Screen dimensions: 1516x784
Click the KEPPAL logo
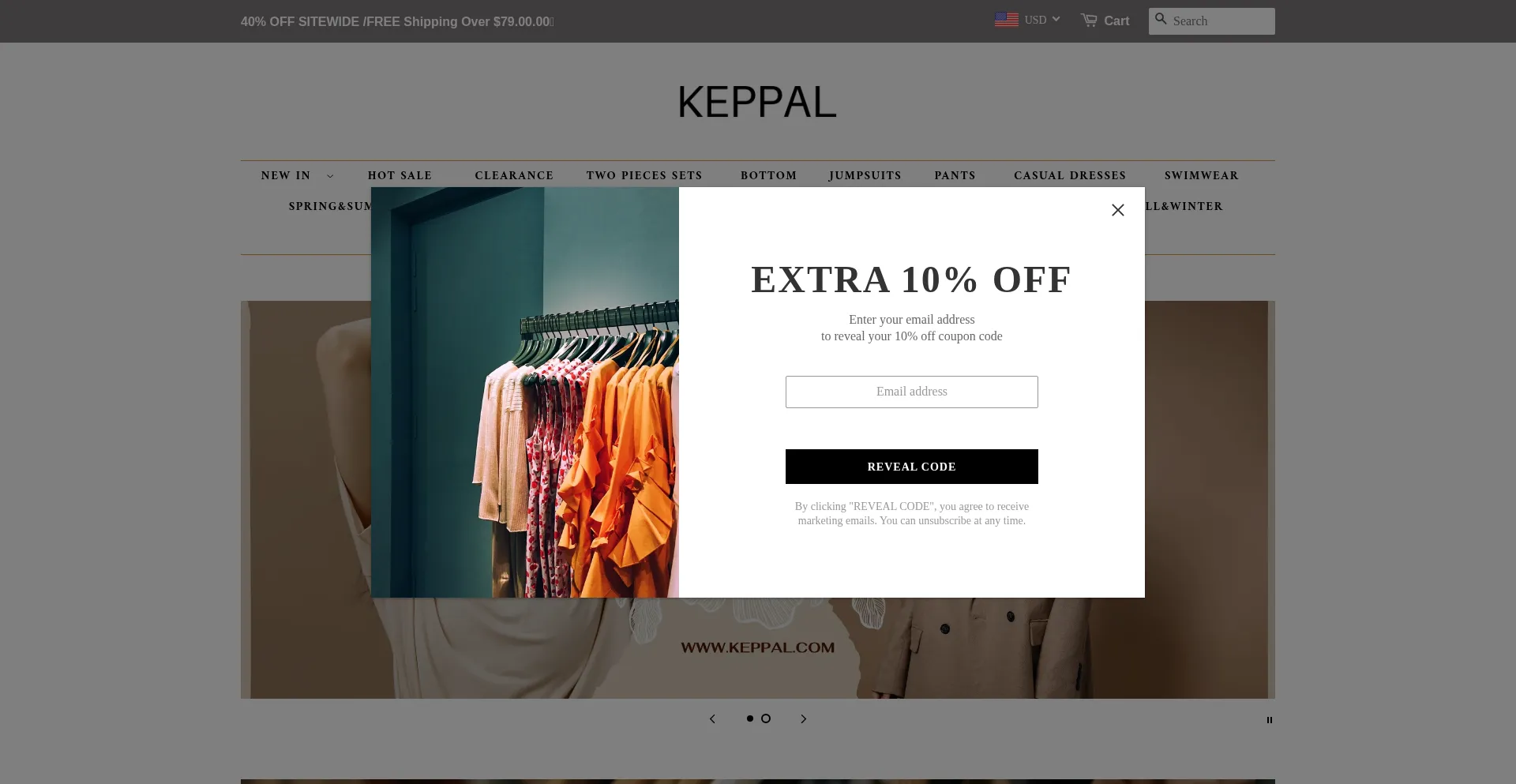click(757, 103)
